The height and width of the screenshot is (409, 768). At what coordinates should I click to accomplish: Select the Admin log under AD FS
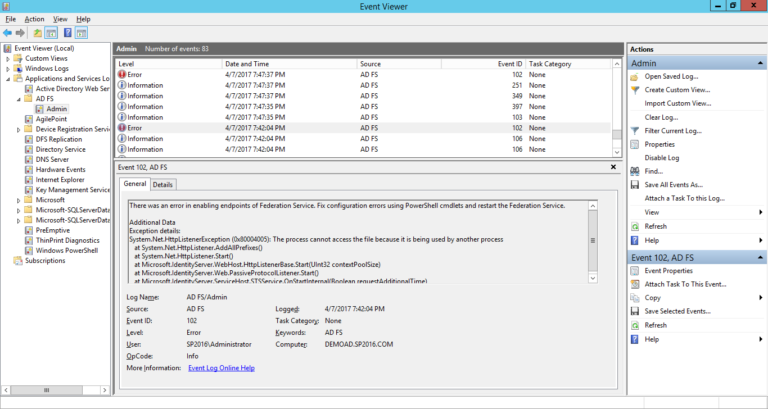[x=57, y=109]
